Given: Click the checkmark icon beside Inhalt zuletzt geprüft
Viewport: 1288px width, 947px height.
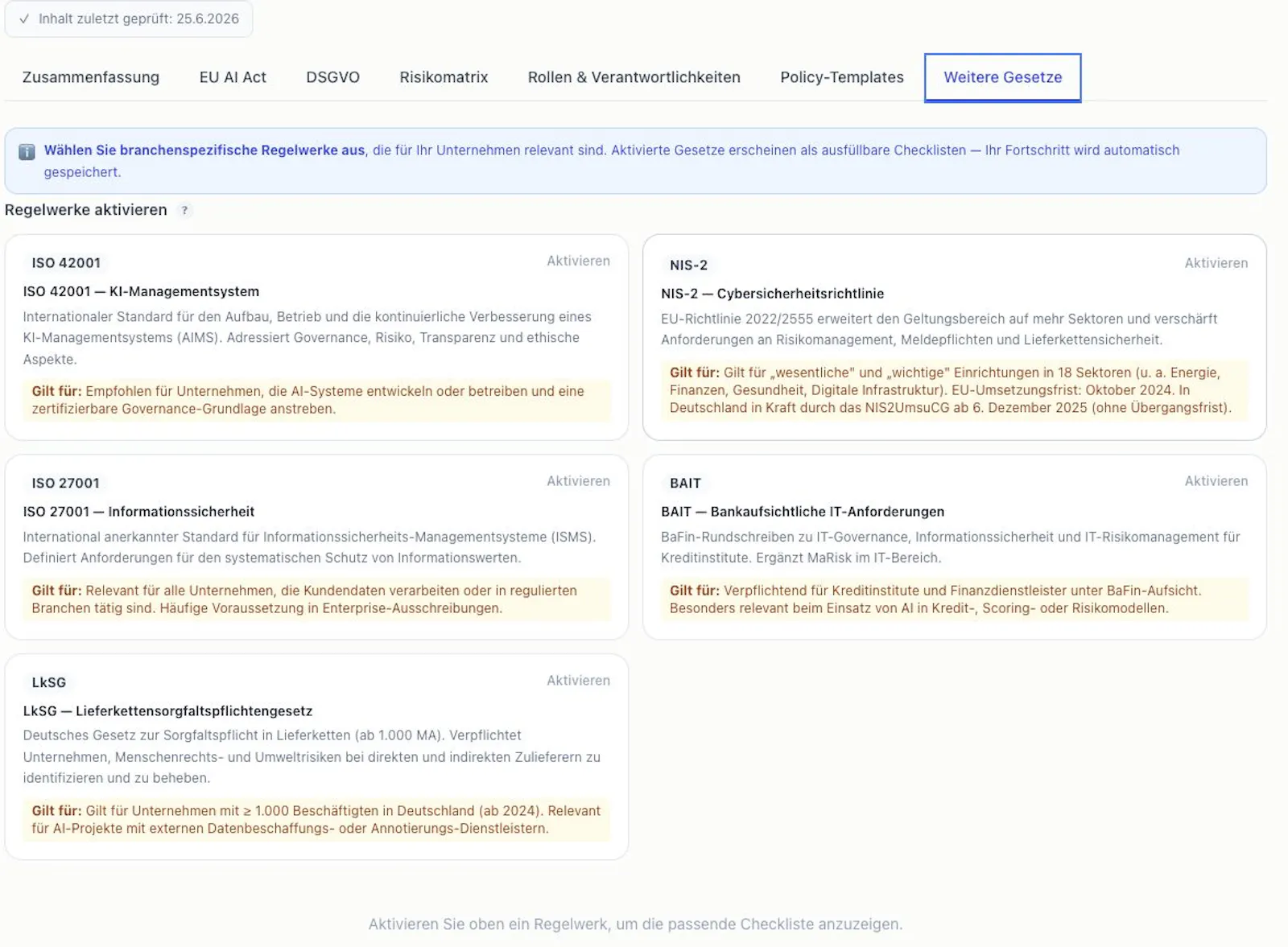Looking at the screenshot, I should point(24,19).
